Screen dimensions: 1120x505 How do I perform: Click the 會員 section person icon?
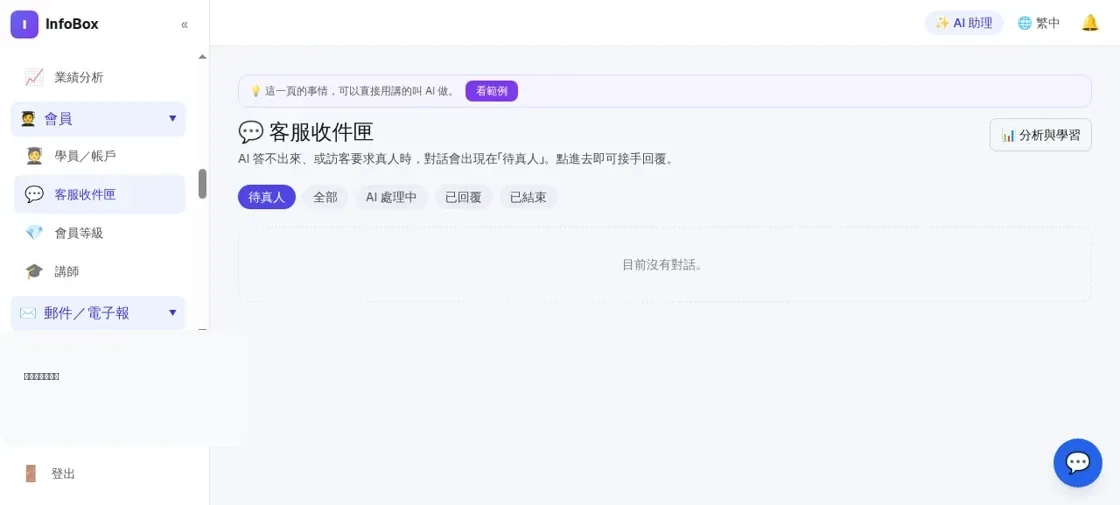28,119
